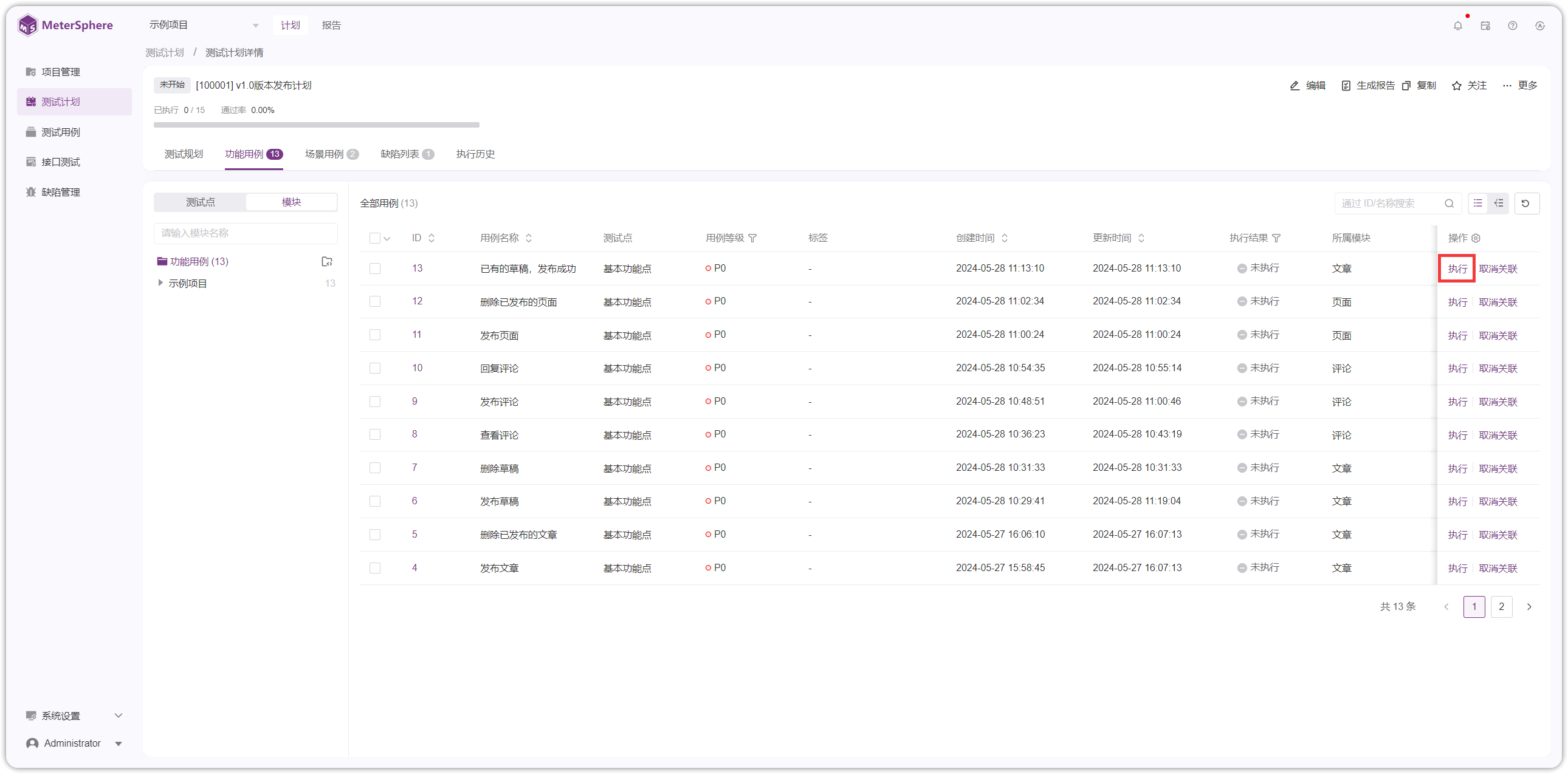
Task: Switch to the 缺陷列表 tab
Action: coord(407,154)
